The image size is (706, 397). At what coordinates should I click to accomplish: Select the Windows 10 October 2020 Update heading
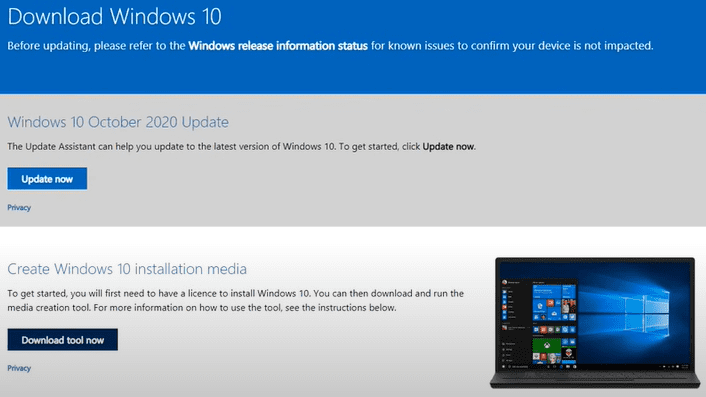pyautogui.click(x=118, y=122)
